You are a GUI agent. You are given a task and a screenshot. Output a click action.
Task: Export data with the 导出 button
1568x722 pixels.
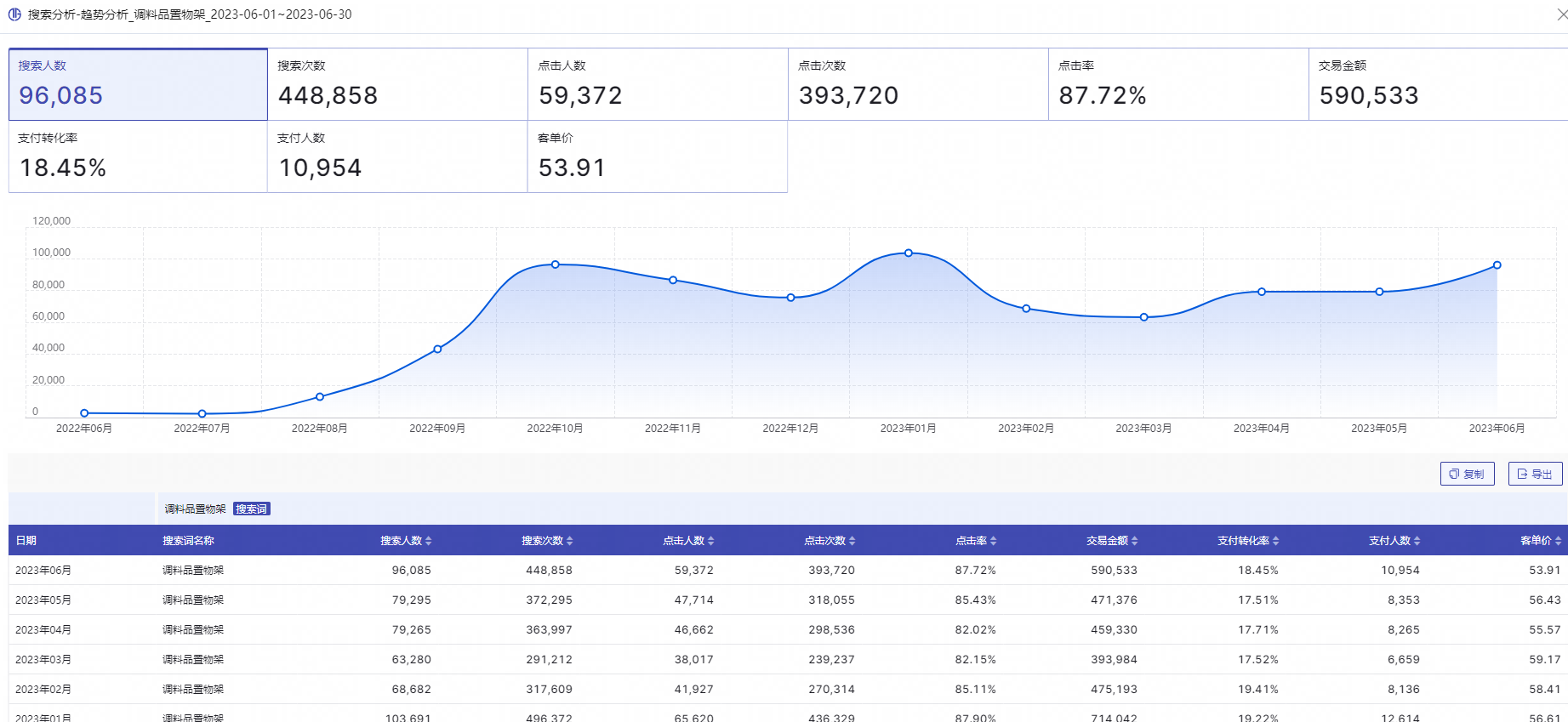1535,474
